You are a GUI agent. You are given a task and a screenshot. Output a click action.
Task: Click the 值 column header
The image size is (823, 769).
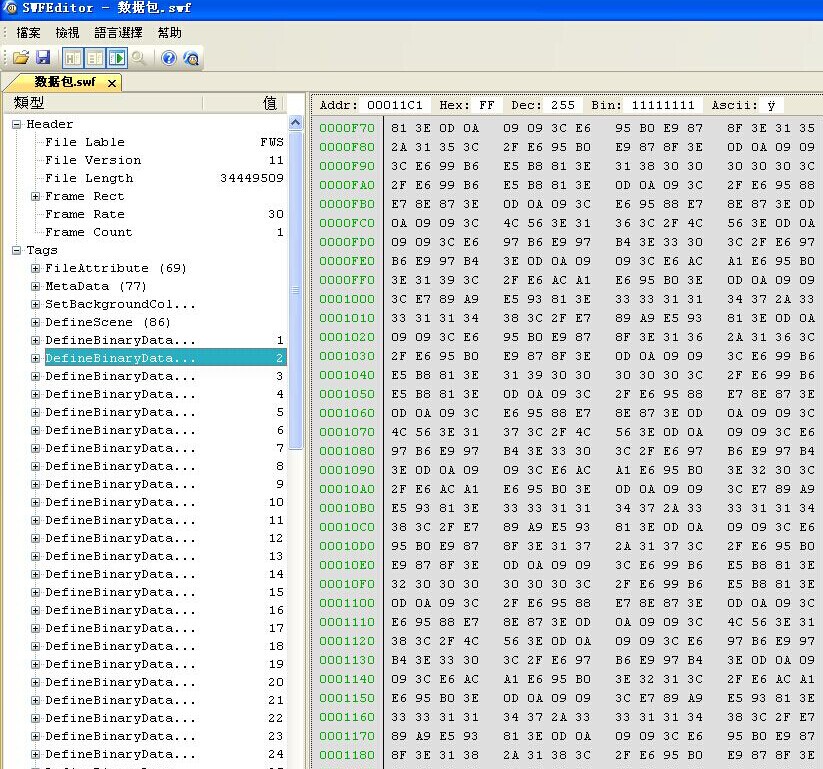pyautogui.click(x=244, y=103)
